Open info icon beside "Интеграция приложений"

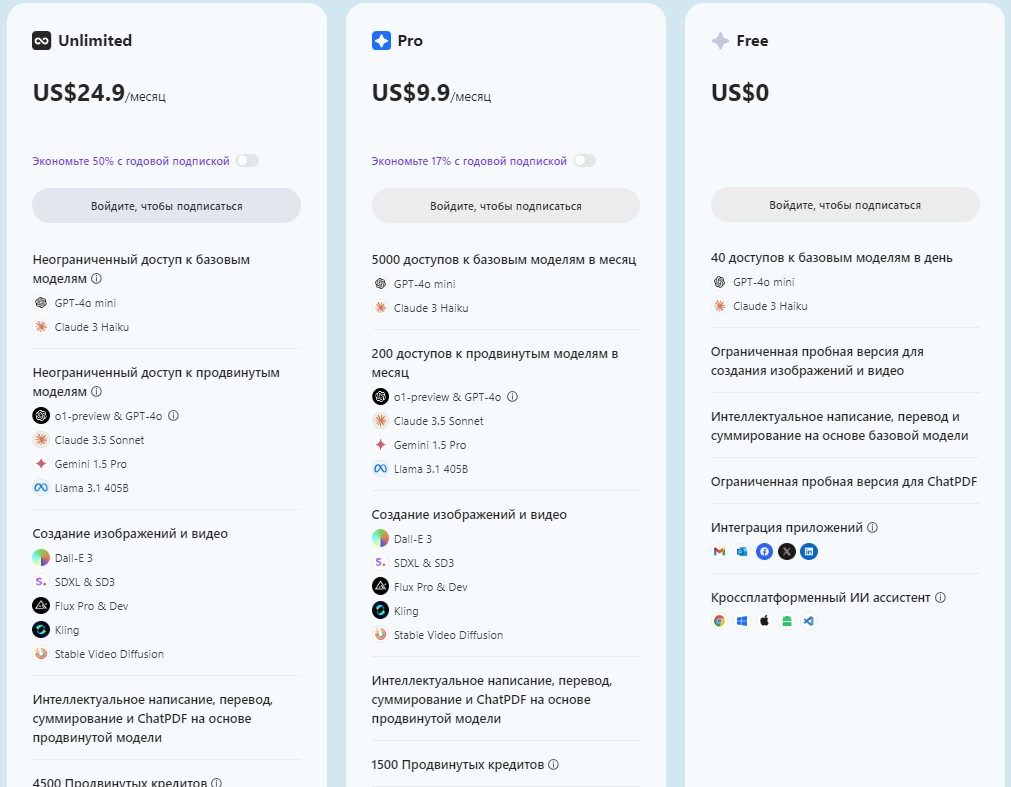coord(872,527)
